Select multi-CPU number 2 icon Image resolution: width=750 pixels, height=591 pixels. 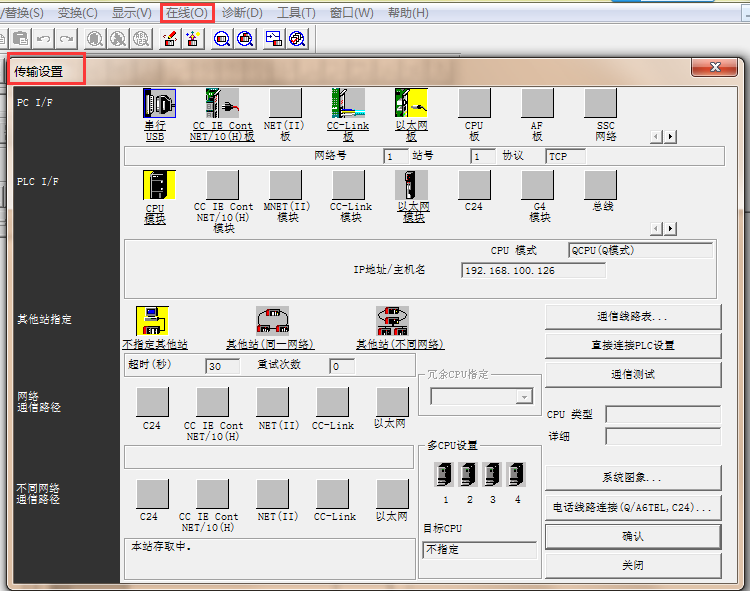468,474
